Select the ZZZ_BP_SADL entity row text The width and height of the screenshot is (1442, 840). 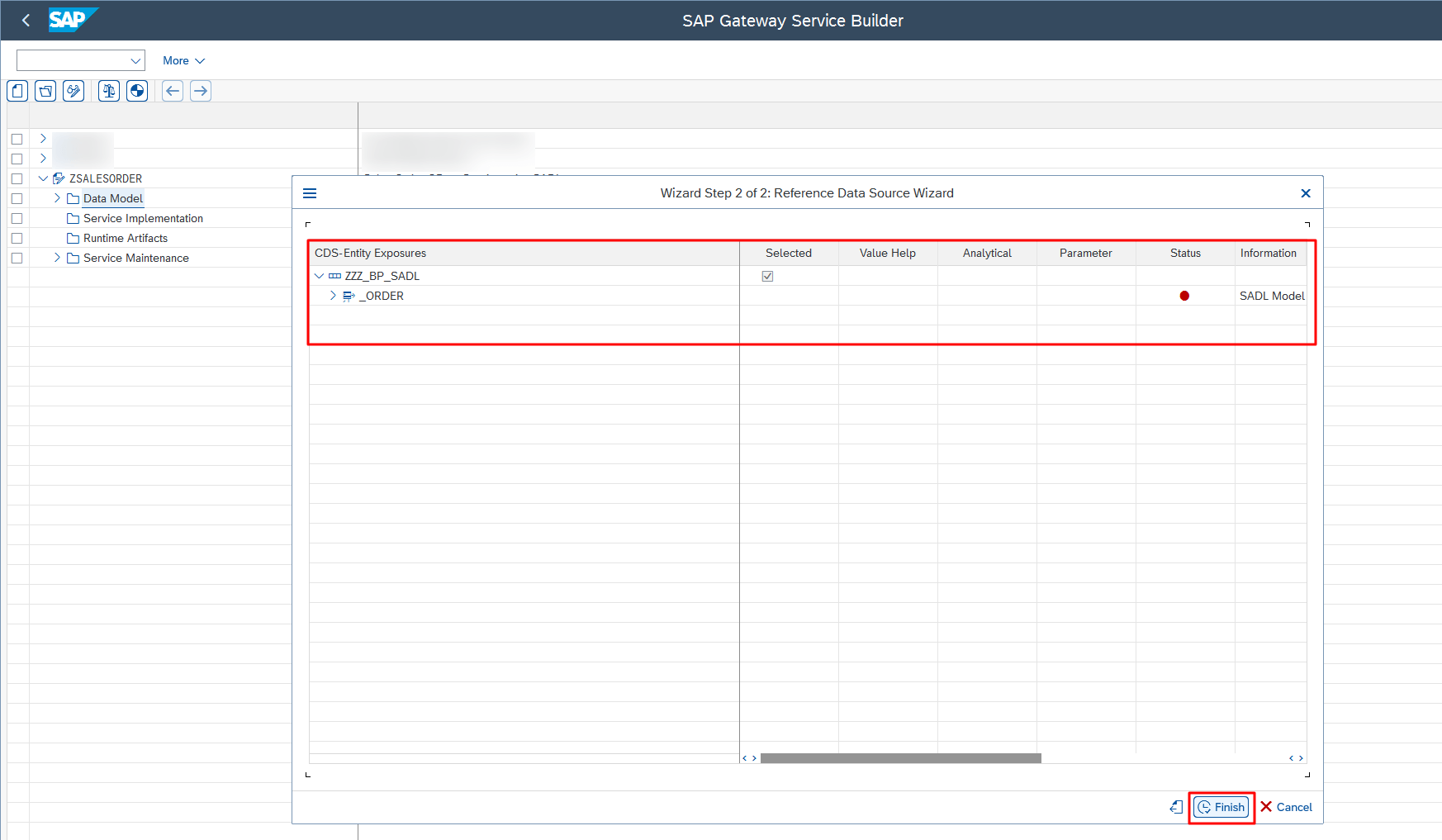point(382,276)
